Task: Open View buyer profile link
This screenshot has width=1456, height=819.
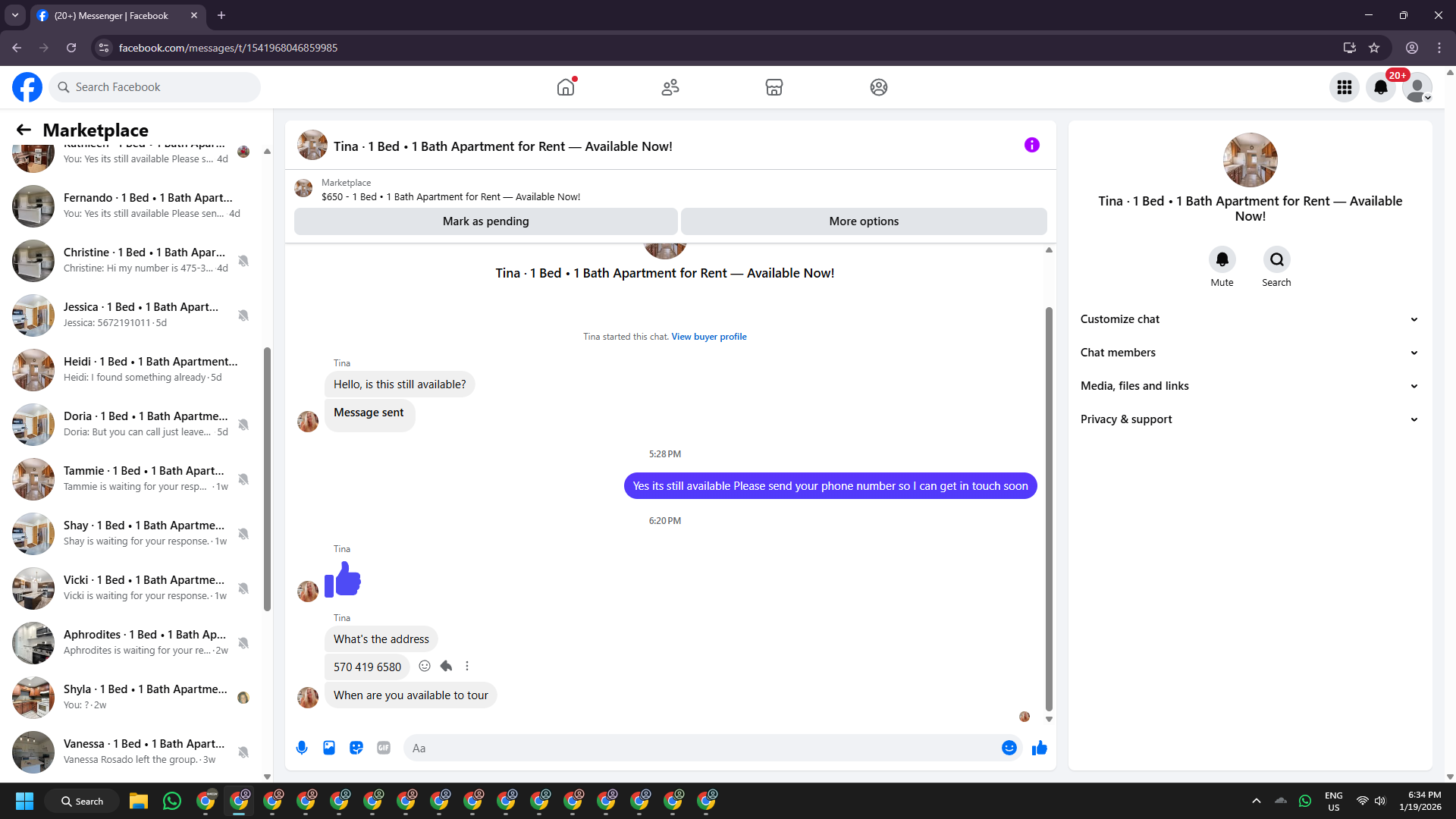Action: click(x=708, y=337)
